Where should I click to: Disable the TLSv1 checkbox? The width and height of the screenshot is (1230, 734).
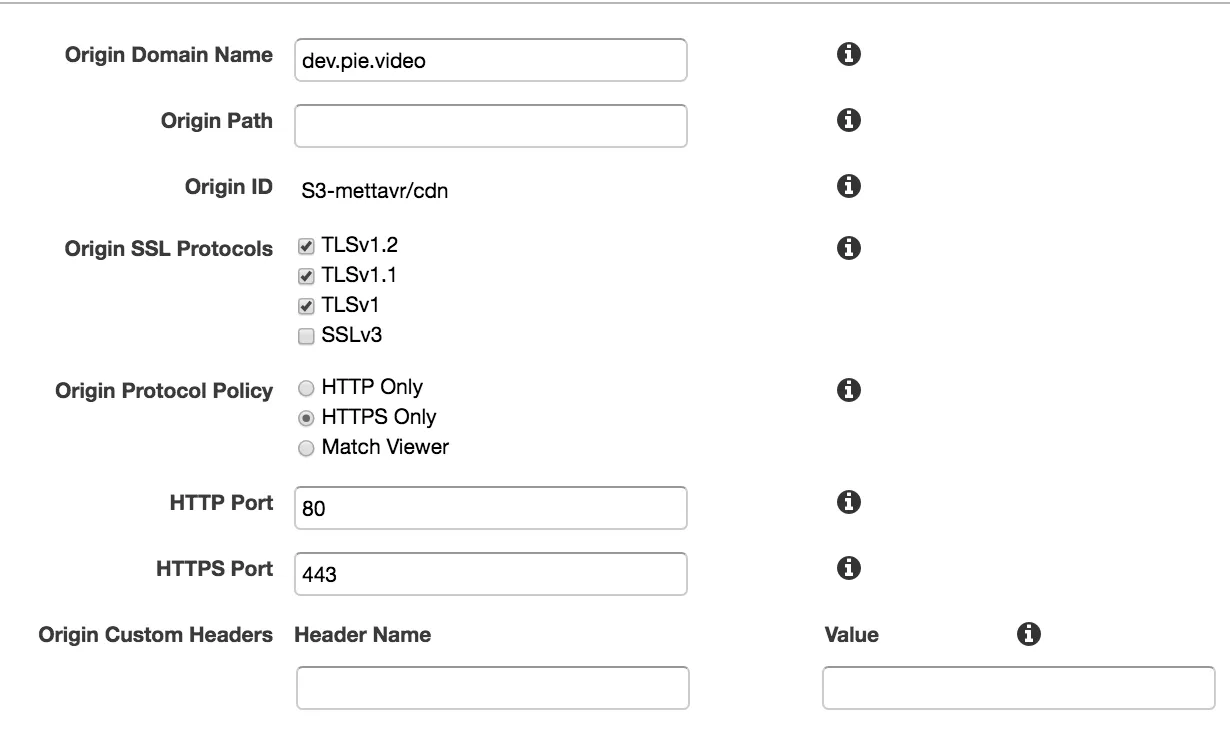[x=306, y=306]
